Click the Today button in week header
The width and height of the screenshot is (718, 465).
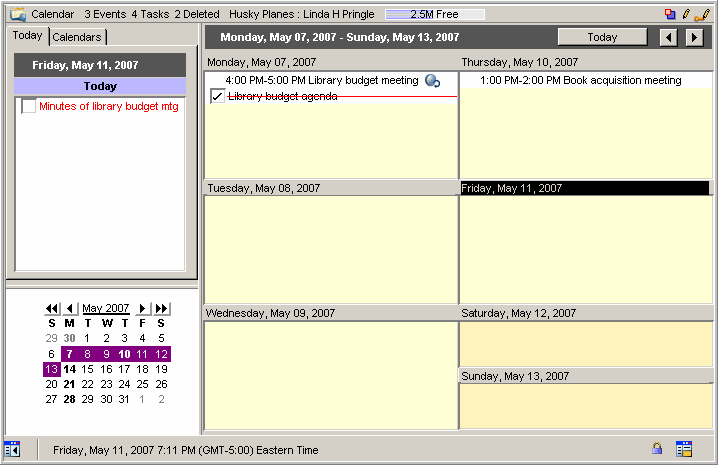pos(602,37)
